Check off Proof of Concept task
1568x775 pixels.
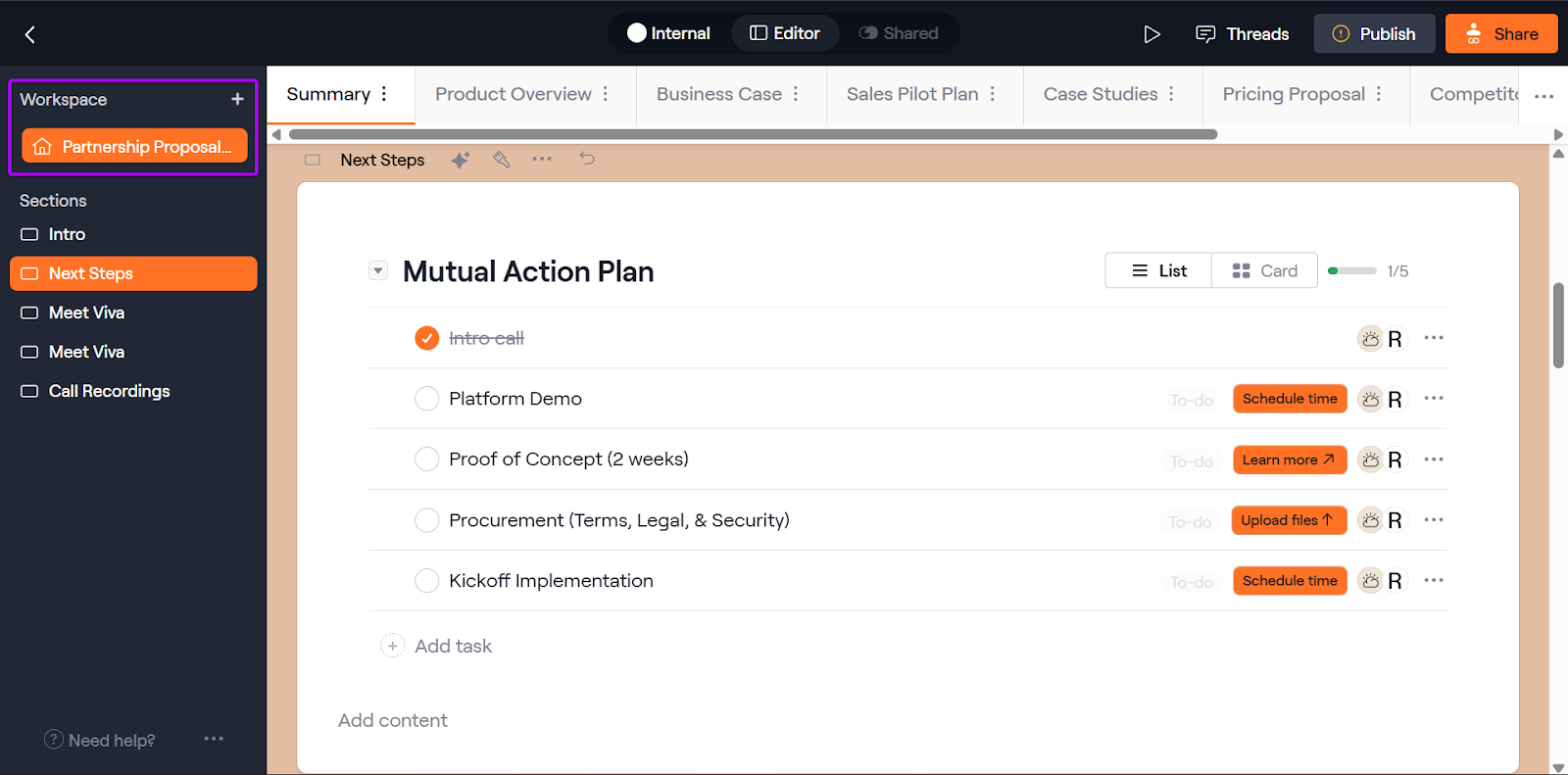[x=427, y=460]
